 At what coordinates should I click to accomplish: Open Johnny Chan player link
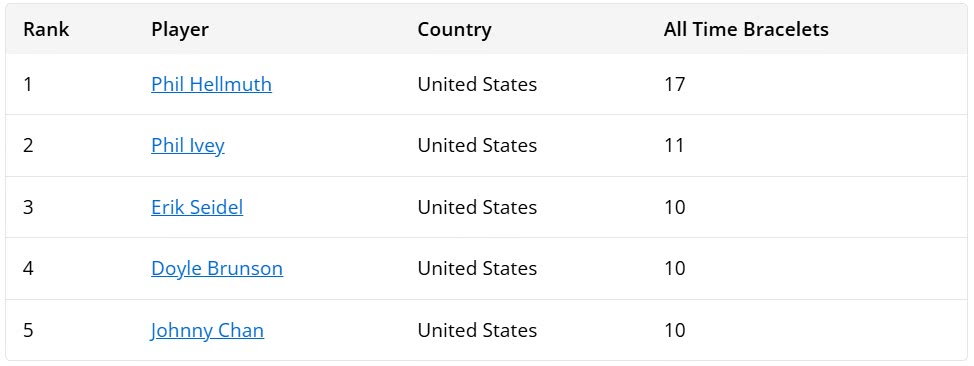[207, 330]
